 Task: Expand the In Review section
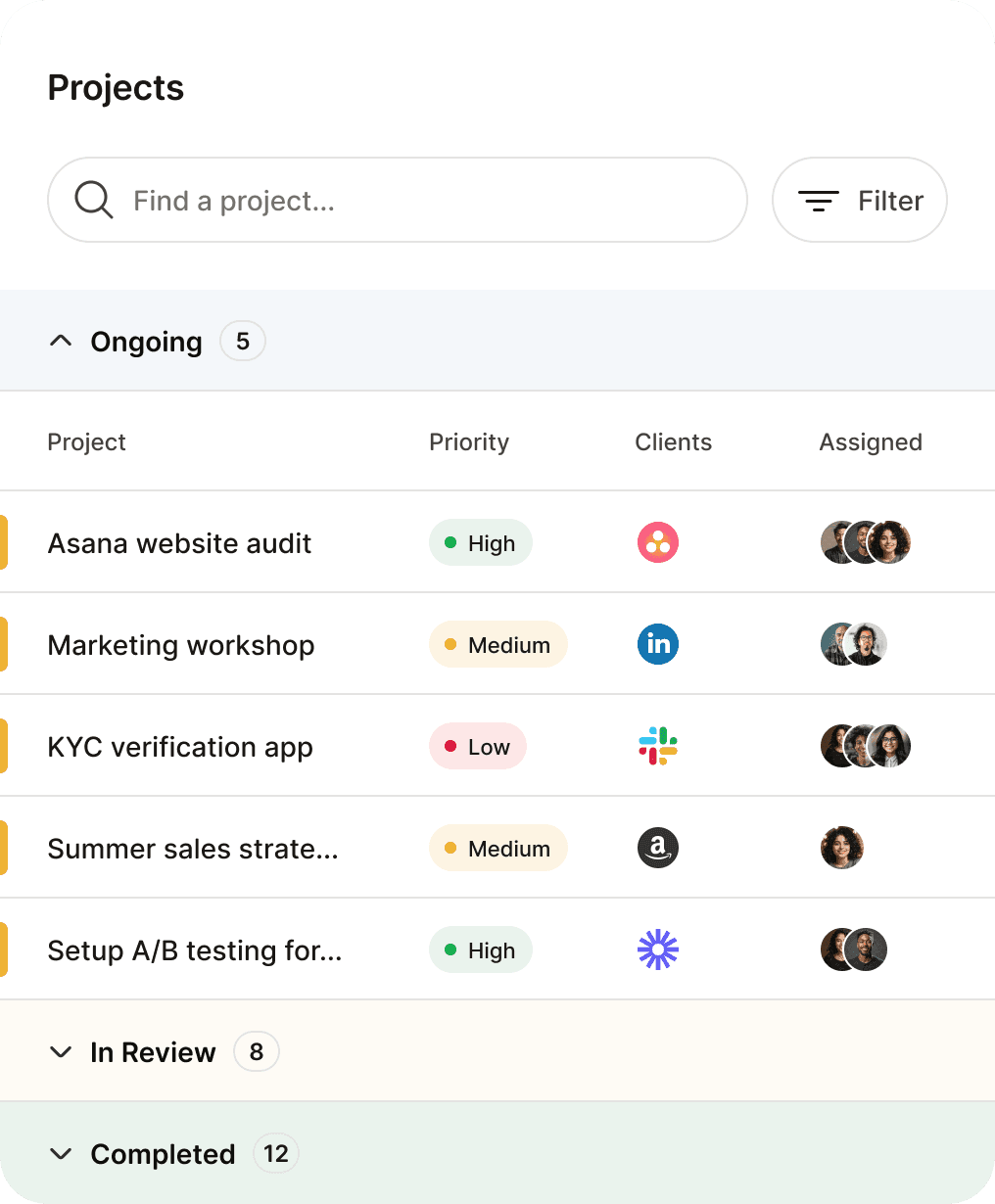coord(61,1051)
